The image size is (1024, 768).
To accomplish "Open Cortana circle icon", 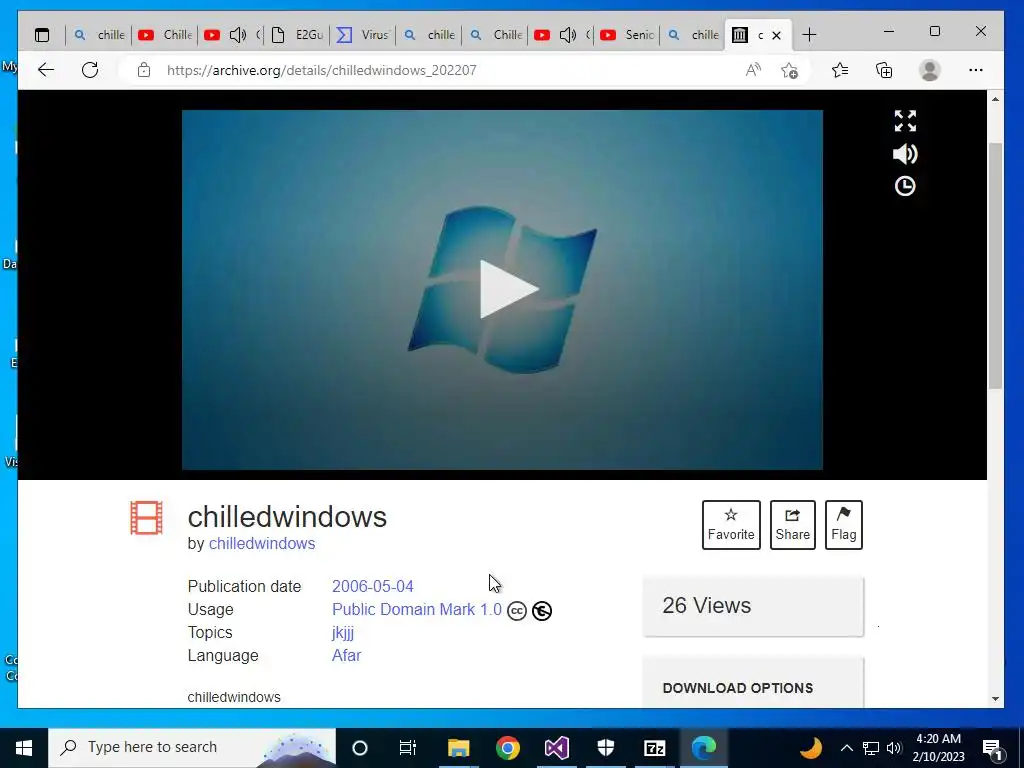I will (x=360, y=748).
